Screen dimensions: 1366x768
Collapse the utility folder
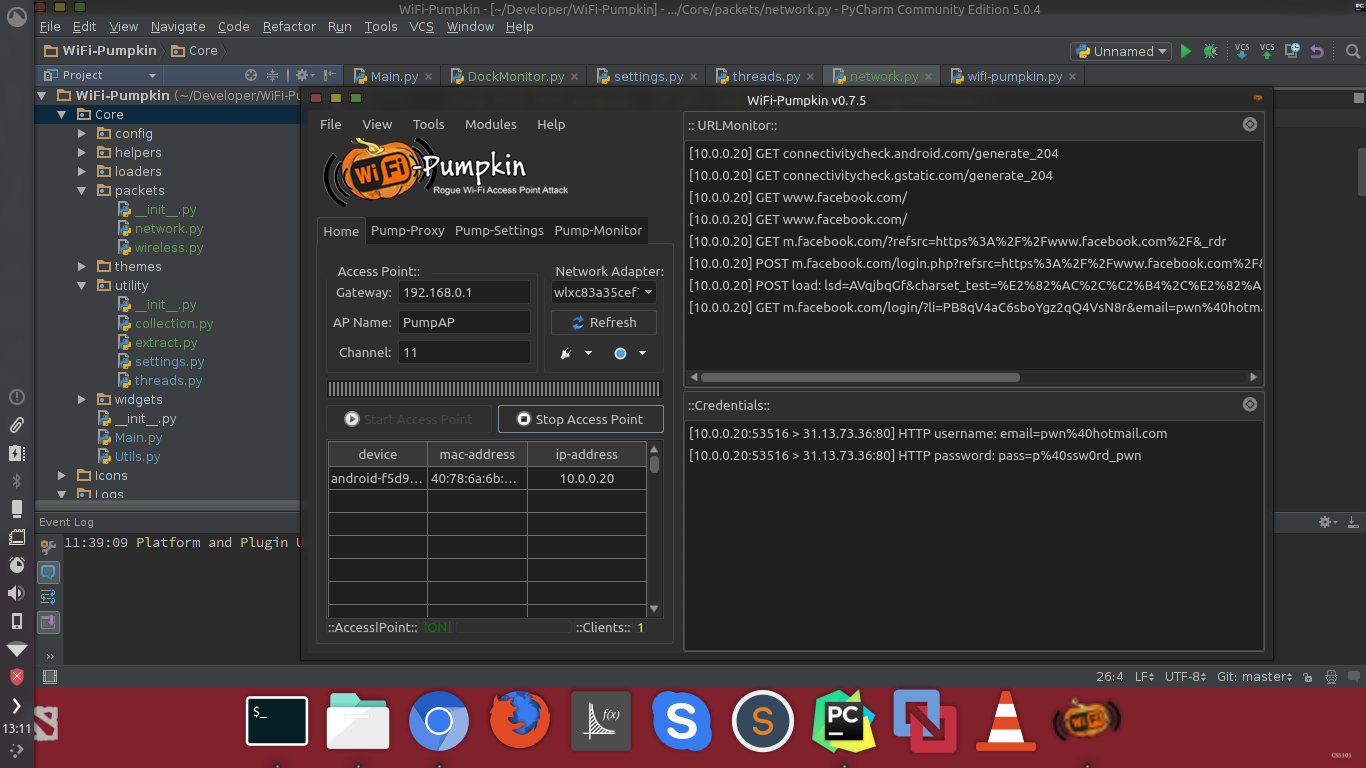(82, 286)
